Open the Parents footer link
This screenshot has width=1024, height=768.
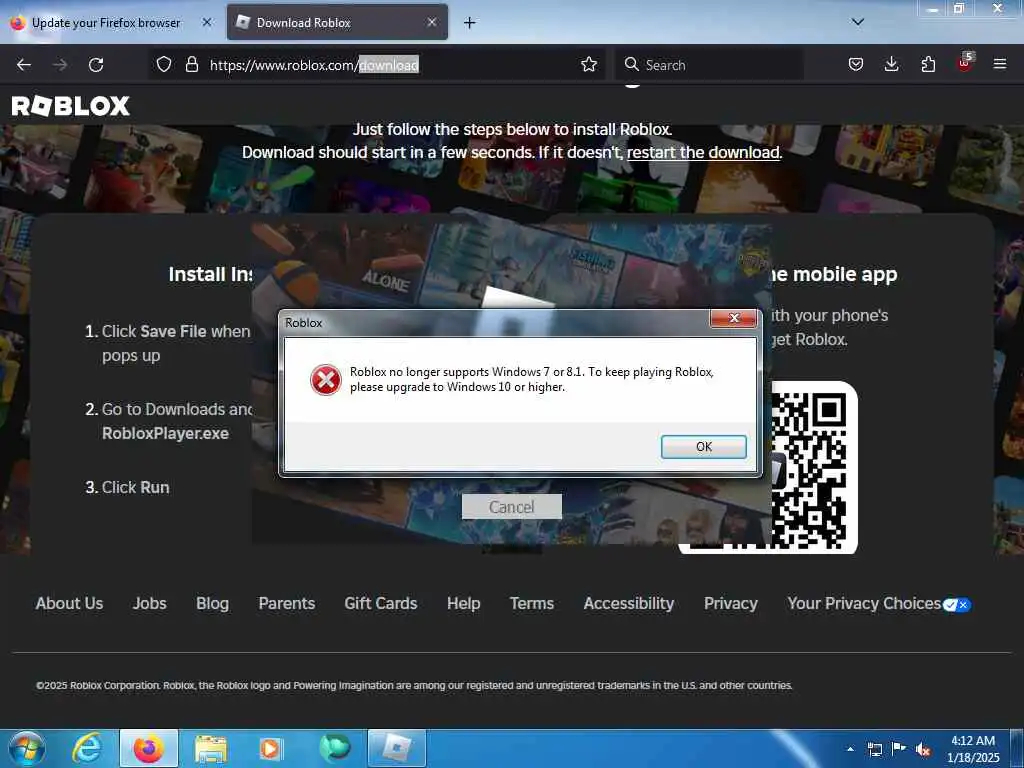pos(287,603)
